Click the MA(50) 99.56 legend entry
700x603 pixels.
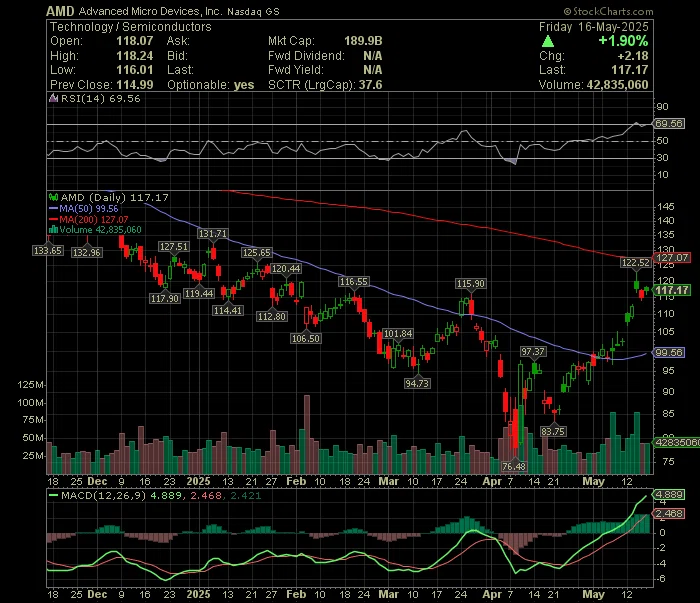[x=89, y=208]
